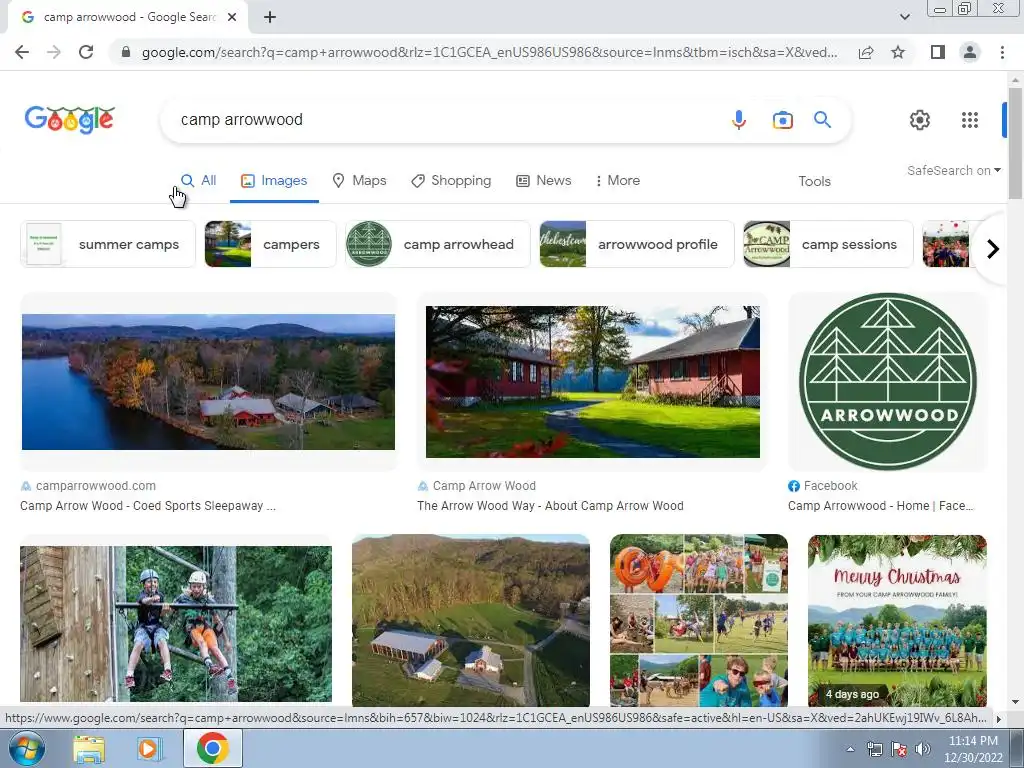Open Action Center flag icon
The width and height of the screenshot is (1024, 768).
point(899,749)
